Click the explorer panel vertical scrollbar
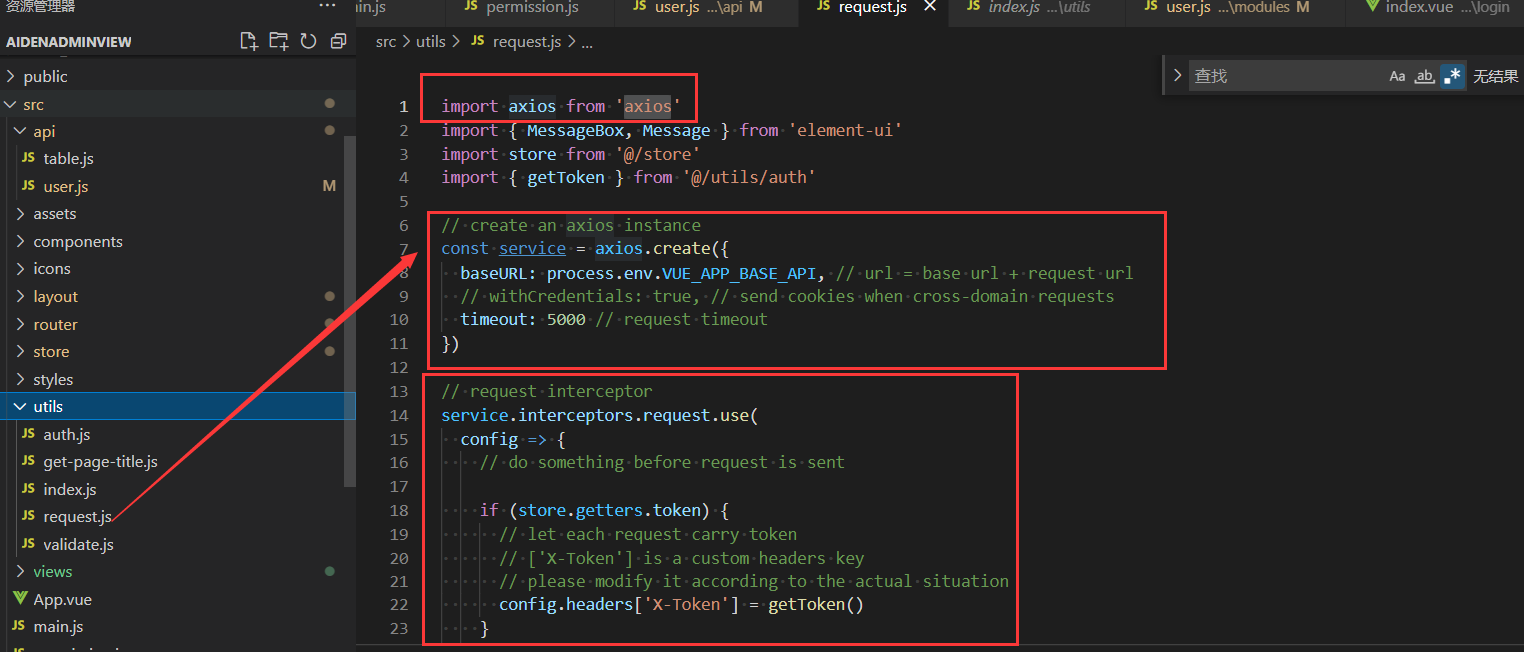1524x652 pixels. pos(350,310)
